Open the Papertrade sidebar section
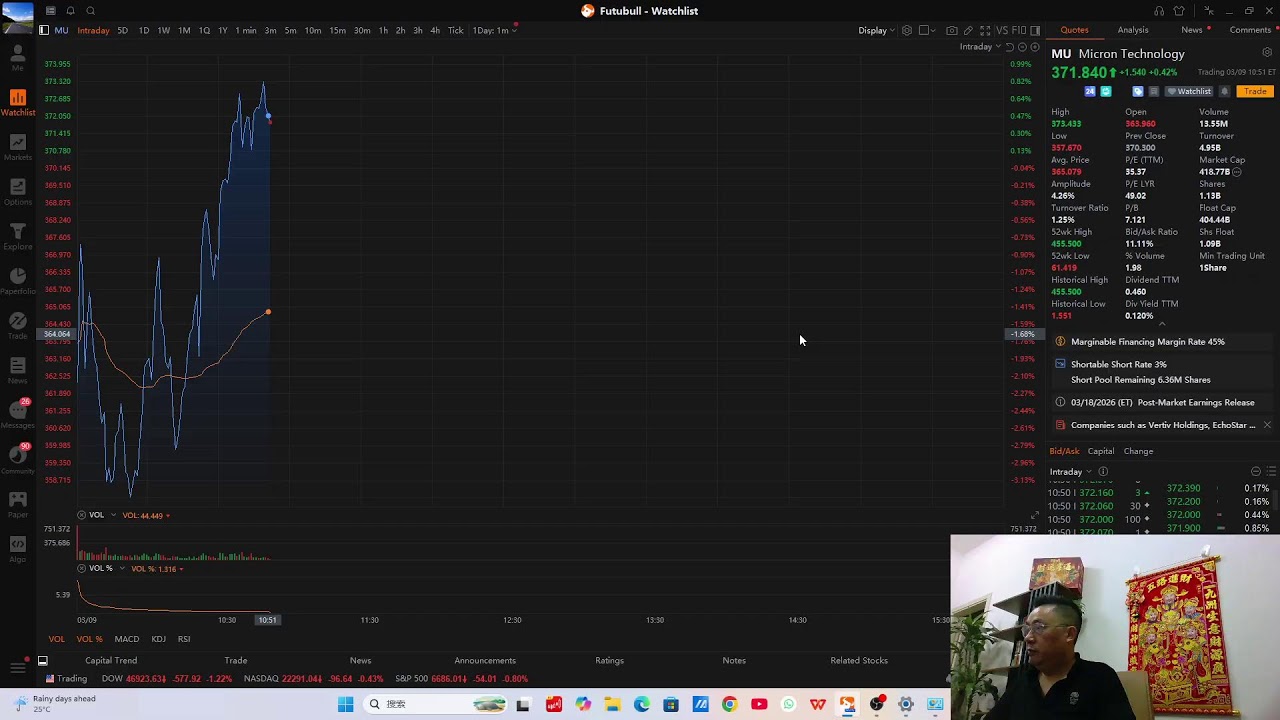 pos(17,281)
